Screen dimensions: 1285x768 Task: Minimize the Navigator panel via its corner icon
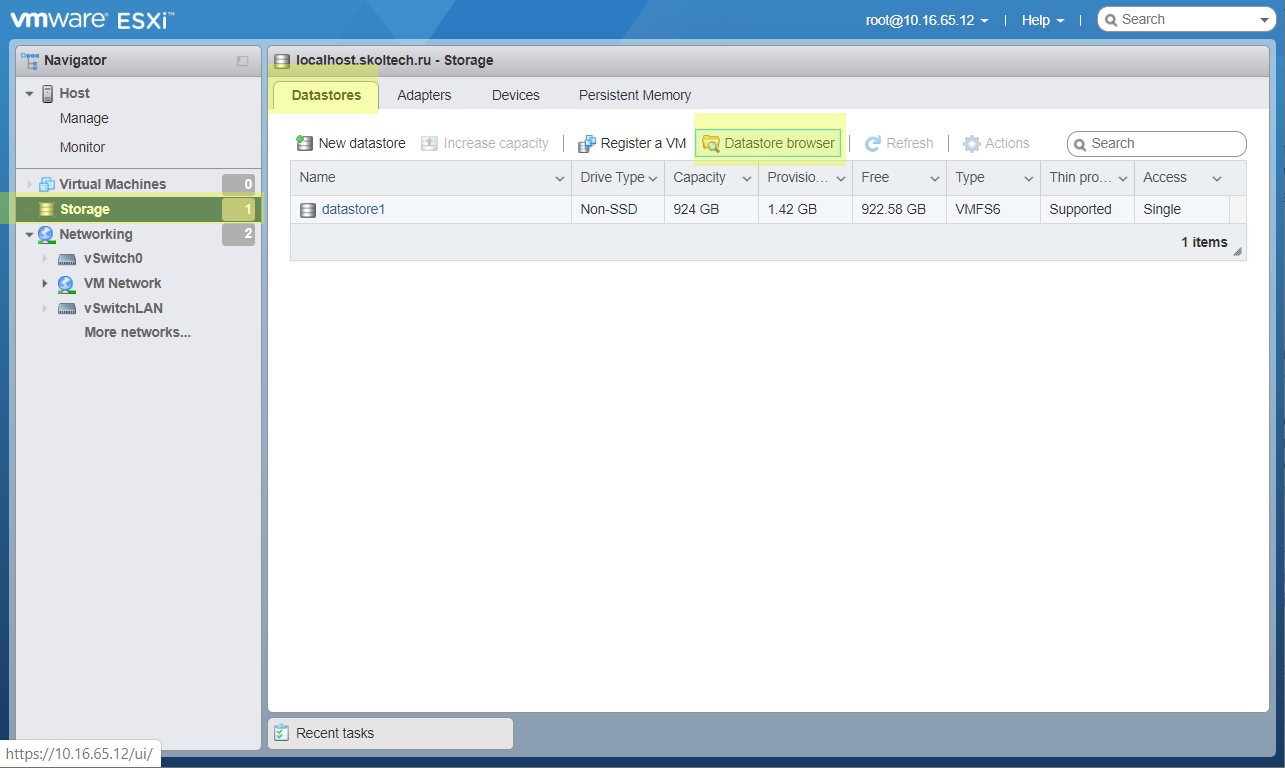[242, 61]
